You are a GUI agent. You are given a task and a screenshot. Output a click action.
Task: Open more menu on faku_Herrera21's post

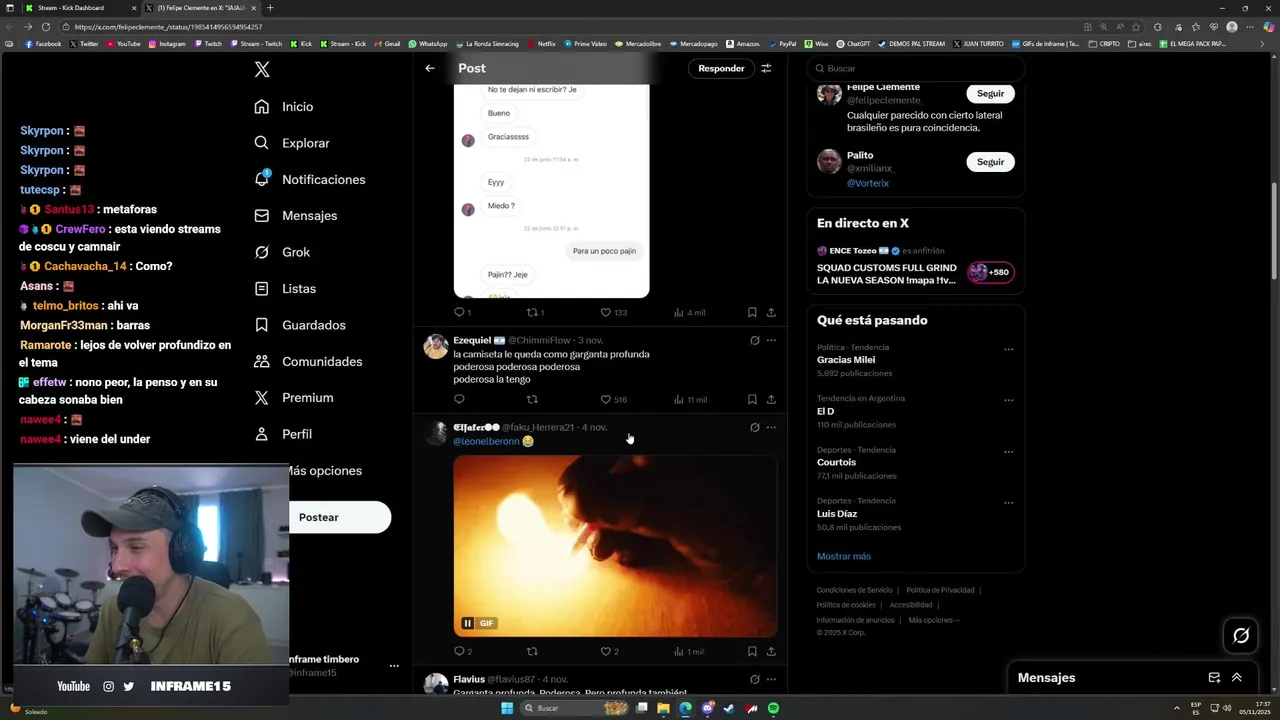pos(771,427)
